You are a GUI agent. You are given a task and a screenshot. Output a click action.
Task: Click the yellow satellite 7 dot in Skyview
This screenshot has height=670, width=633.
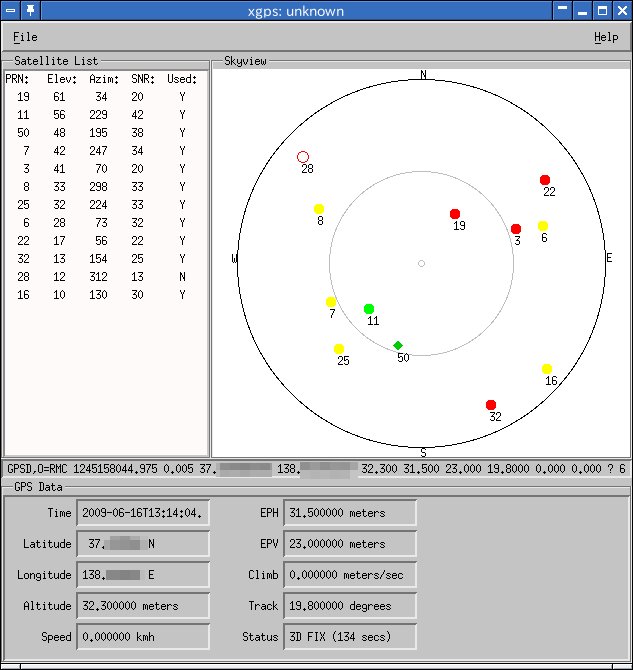pyautogui.click(x=330, y=302)
